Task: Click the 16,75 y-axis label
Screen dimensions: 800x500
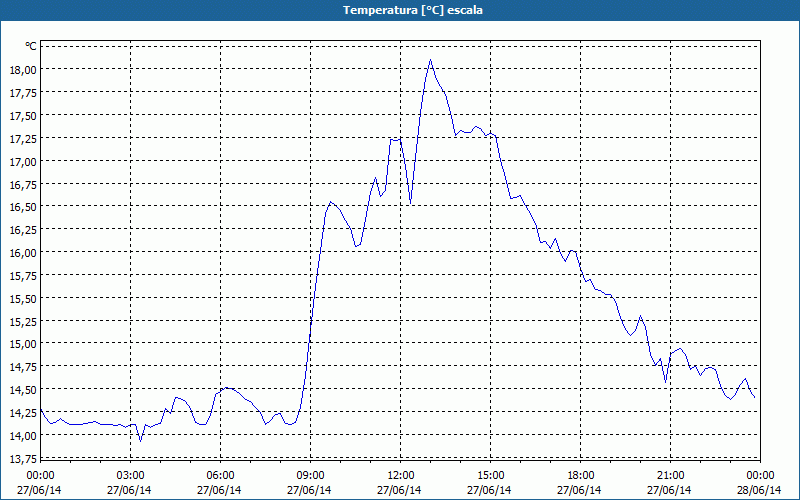Action: (x=23, y=185)
